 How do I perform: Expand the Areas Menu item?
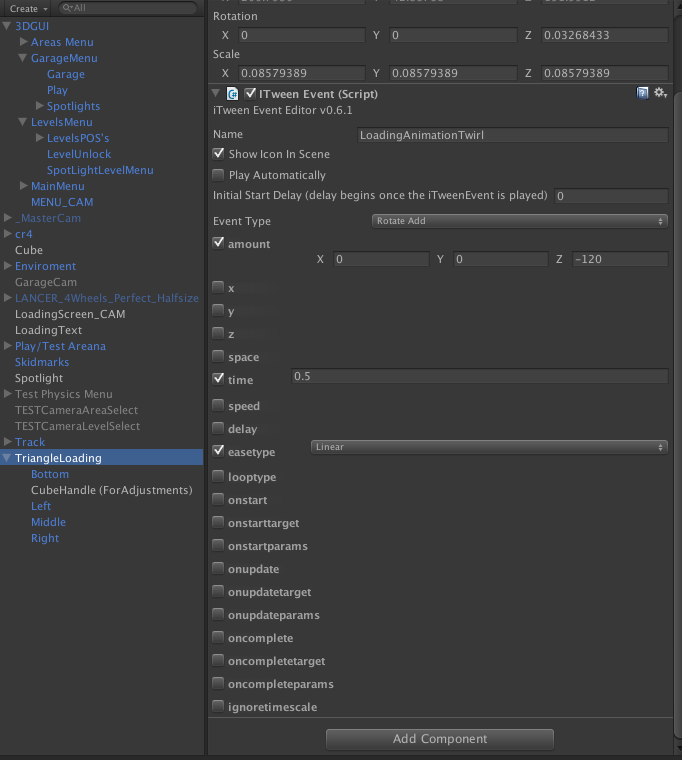(24, 42)
